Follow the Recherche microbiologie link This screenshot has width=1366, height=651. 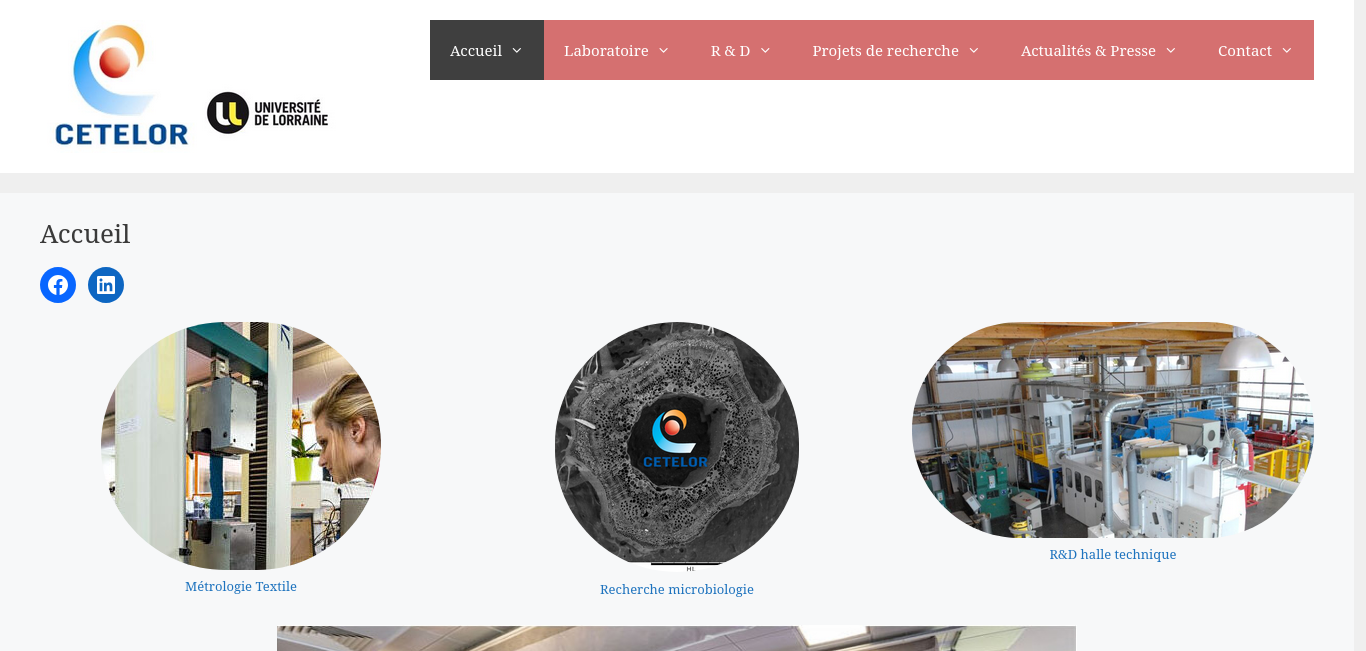pos(677,590)
